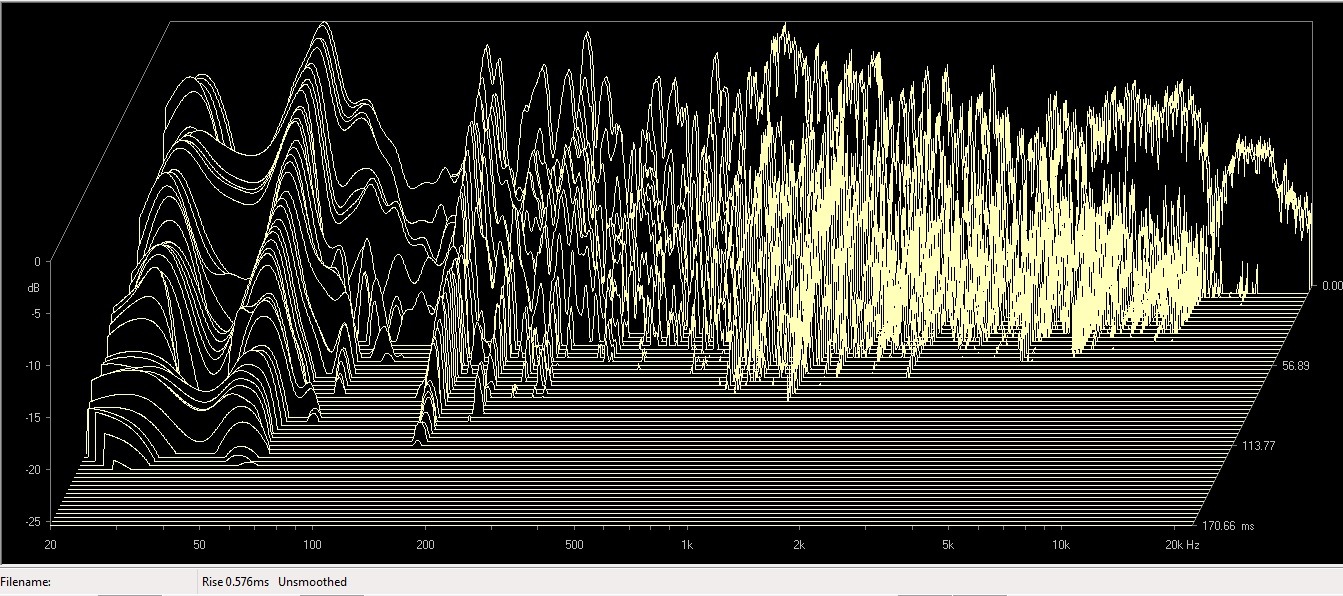Click the "Rise 0.576ms" status bar entry
Image resolution: width=1343 pixels, height=596 pixels.
pyautogui.click(x=235, y=581)
